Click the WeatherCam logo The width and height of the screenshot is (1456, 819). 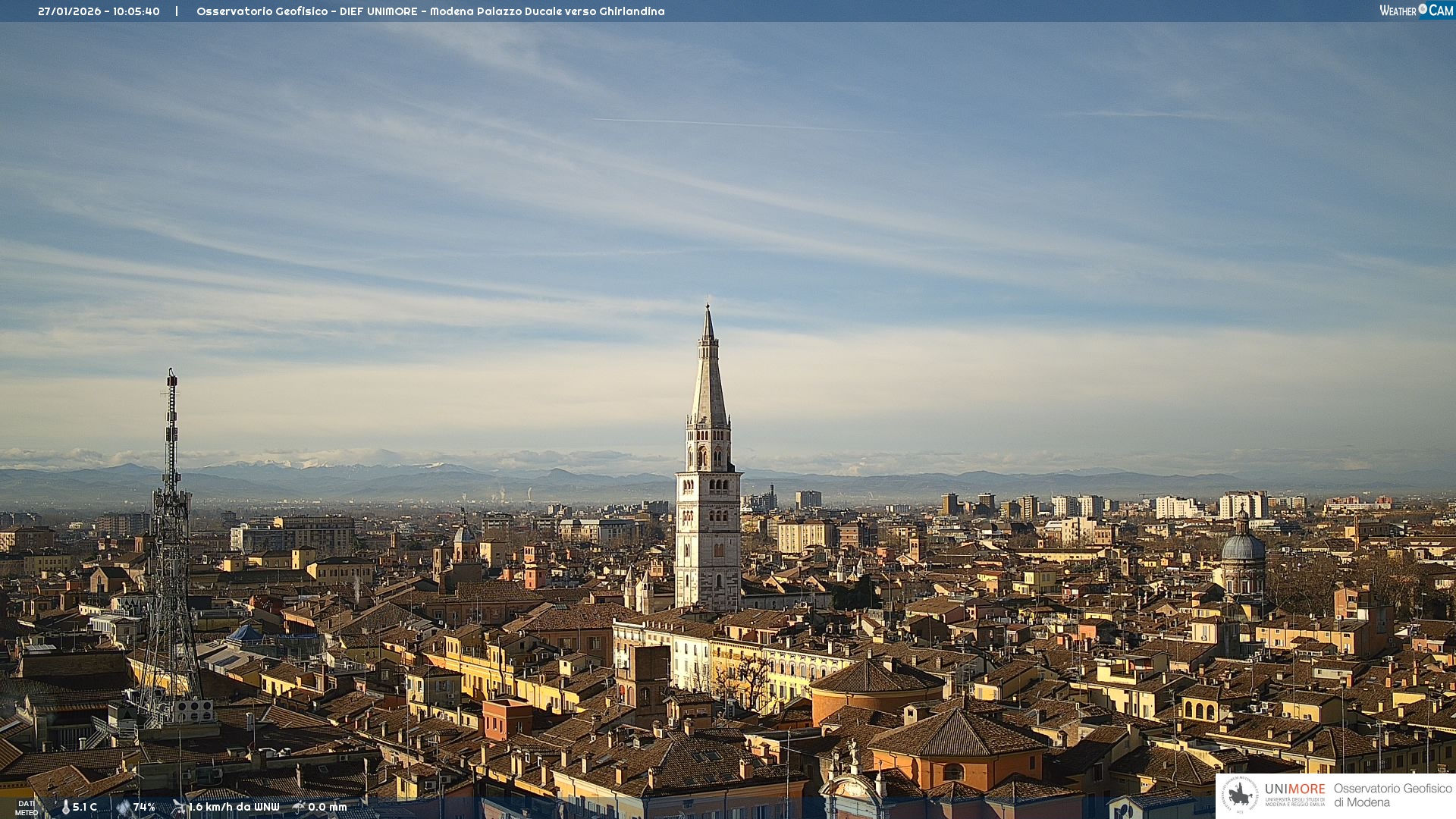(1416, 11)
